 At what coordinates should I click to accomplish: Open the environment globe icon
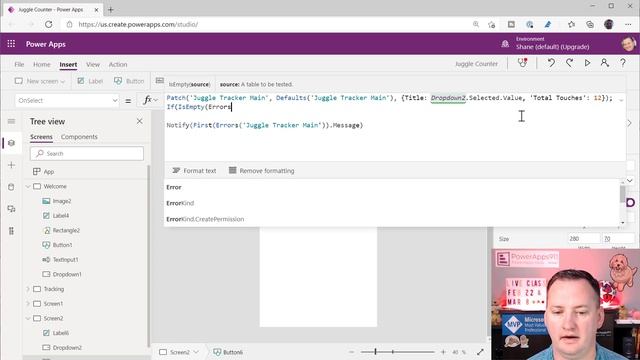coord(505,44)
